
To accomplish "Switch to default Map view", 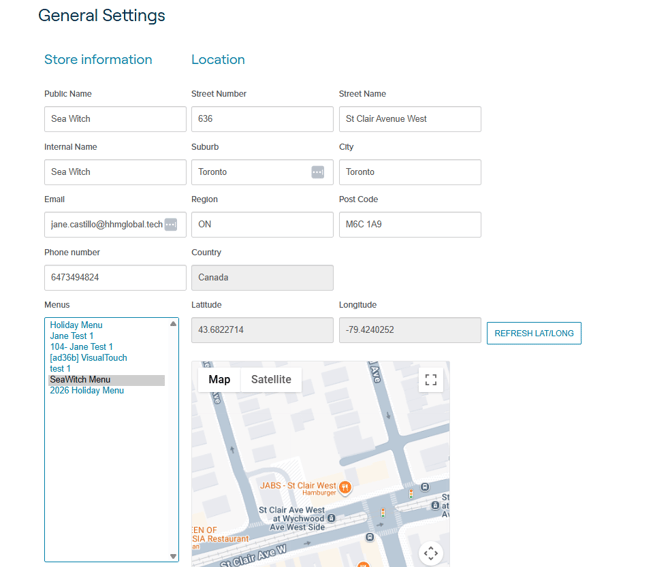I will click(x=219, y=379).
